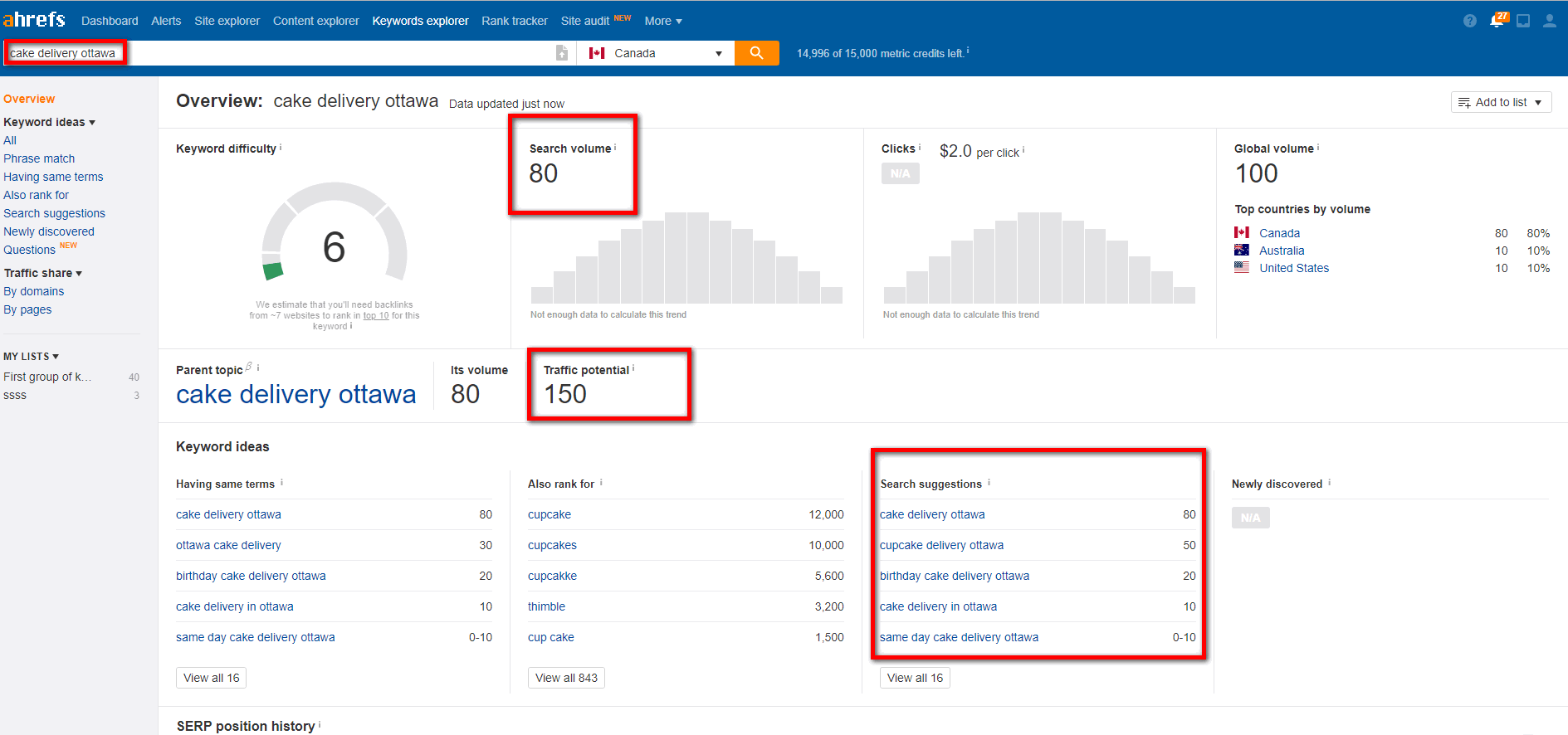Click the ahrefs logo
The width and height of the screenshot is (1568, 735).
(34, 19)
